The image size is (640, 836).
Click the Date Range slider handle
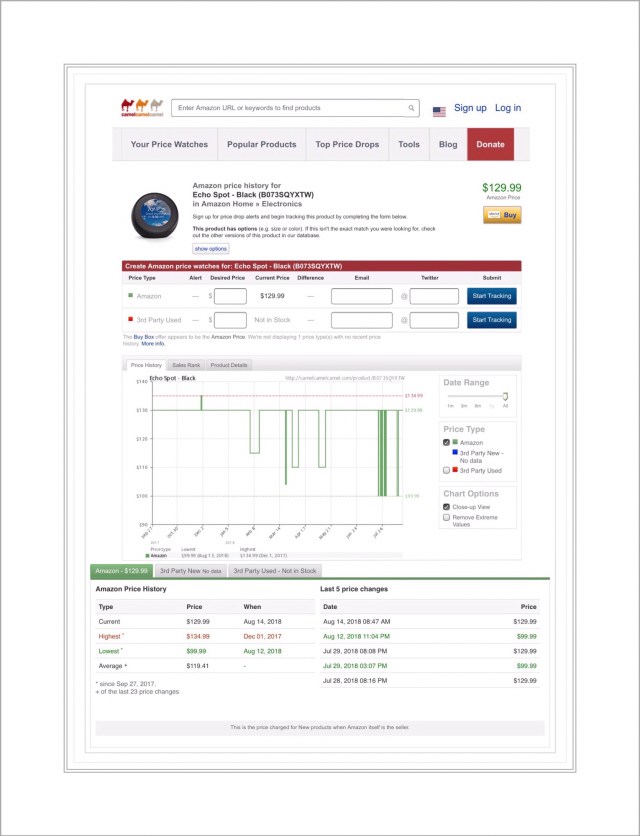pyautogui.click(x=506, y=396)
